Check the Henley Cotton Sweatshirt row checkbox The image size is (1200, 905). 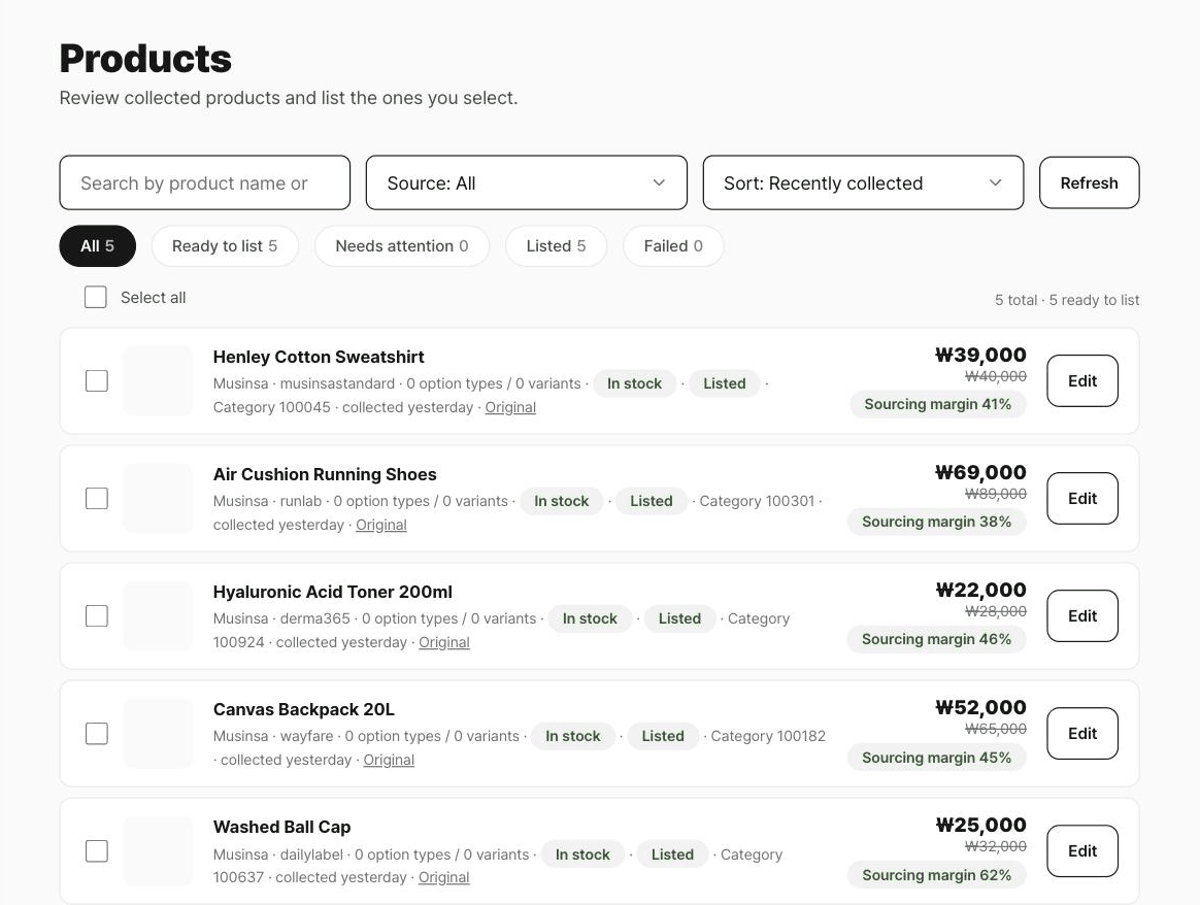point(96,381)
